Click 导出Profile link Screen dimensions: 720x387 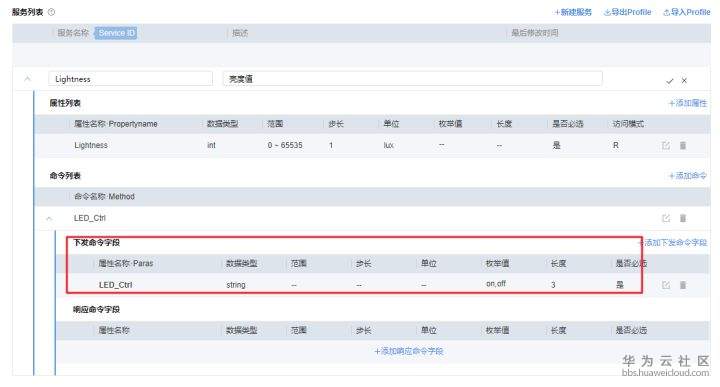[628, 12]
